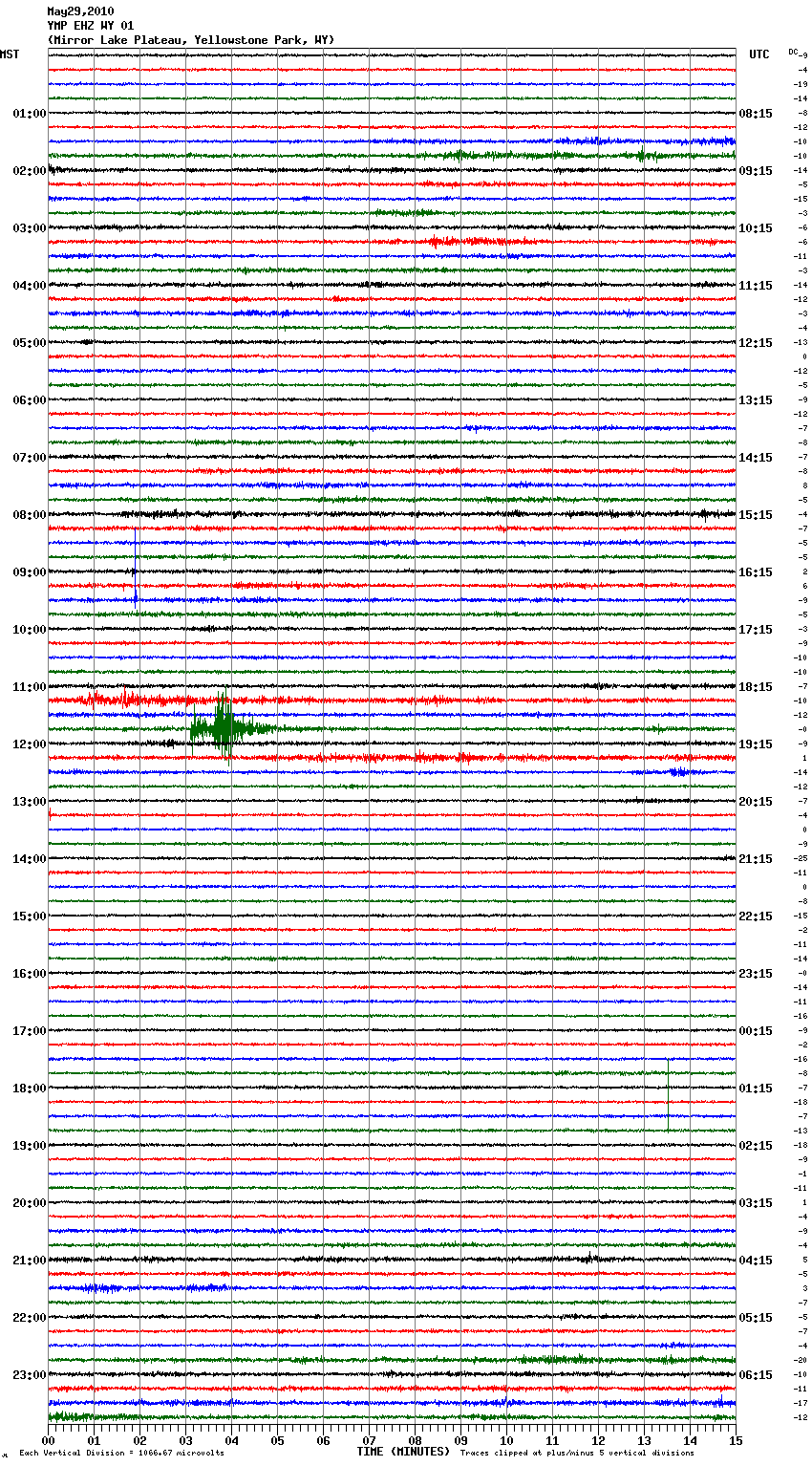Click the UTC timezone header
The image size is (812, 1466).
click(x=759, y=54)
